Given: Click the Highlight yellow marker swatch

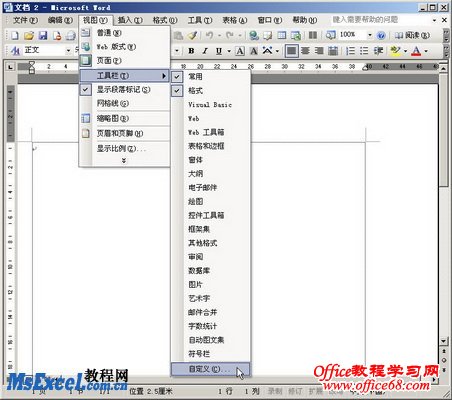Looking at the screenshot, I should (395, 51).
